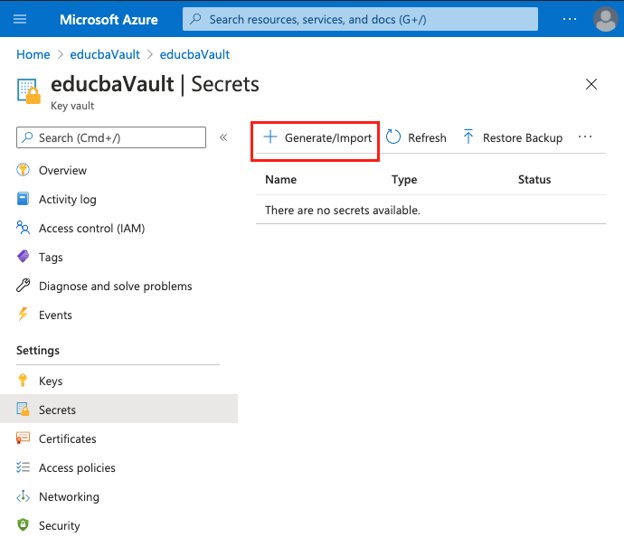Open Events in the sidebar
624x536 pixels.
[55, 315]
